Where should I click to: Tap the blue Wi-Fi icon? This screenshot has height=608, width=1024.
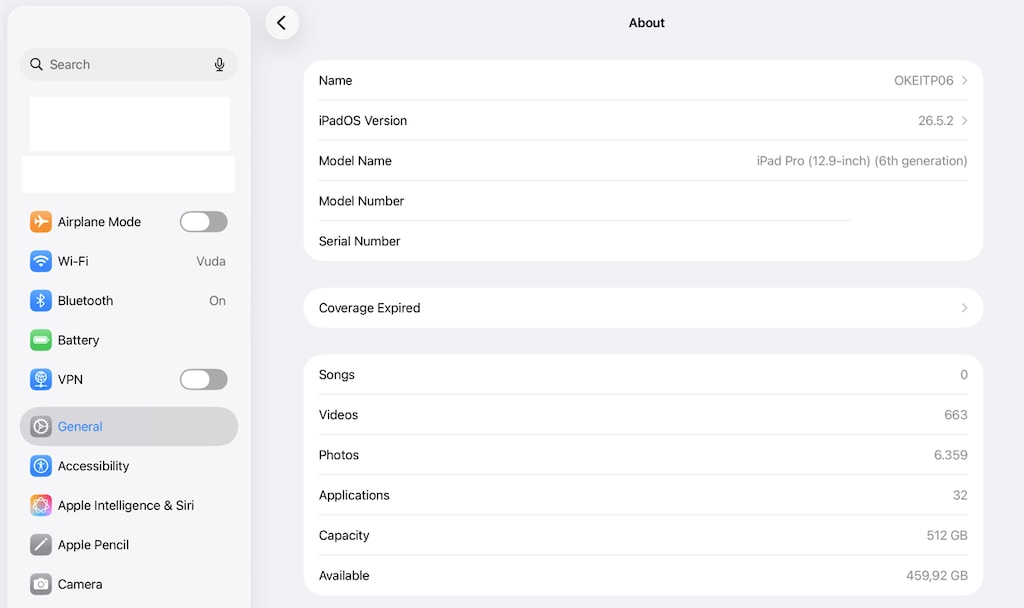(x=40, y=261)
